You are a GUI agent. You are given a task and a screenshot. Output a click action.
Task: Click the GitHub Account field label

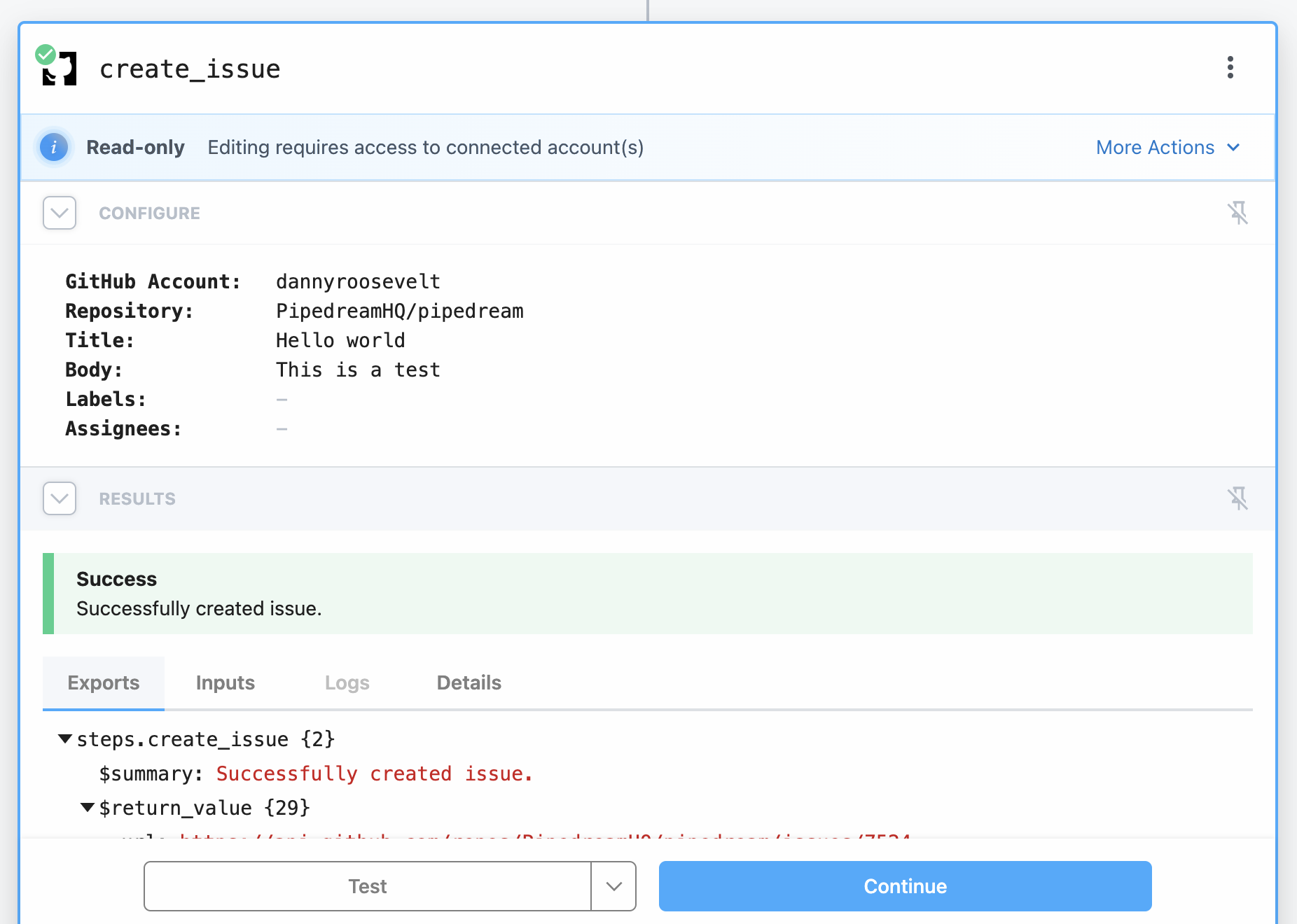pos(153,281)
